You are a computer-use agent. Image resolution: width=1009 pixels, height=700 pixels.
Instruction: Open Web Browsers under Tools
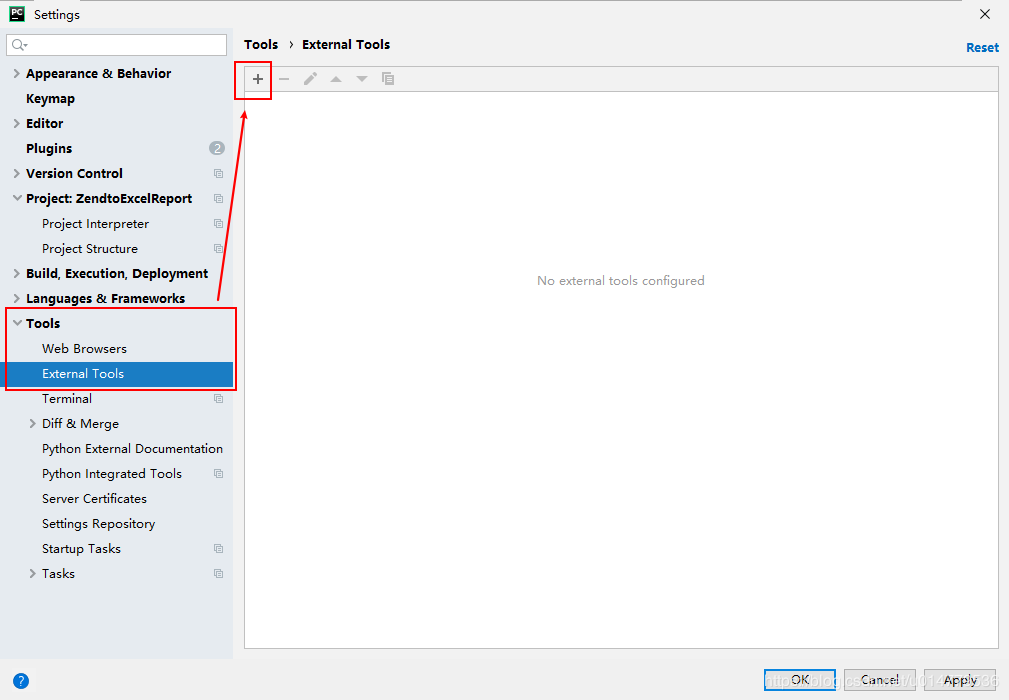pos(84,349)
